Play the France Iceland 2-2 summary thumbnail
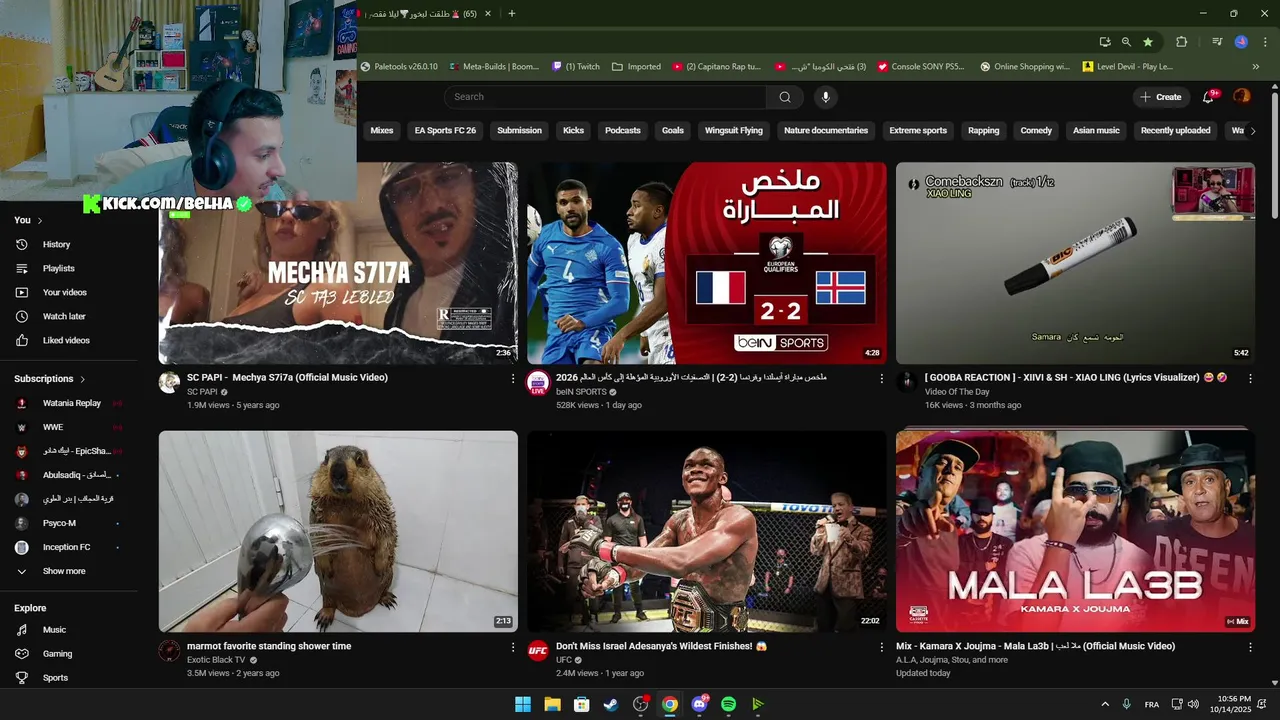This screenshot has width=1280, height=720. [707, 263]
